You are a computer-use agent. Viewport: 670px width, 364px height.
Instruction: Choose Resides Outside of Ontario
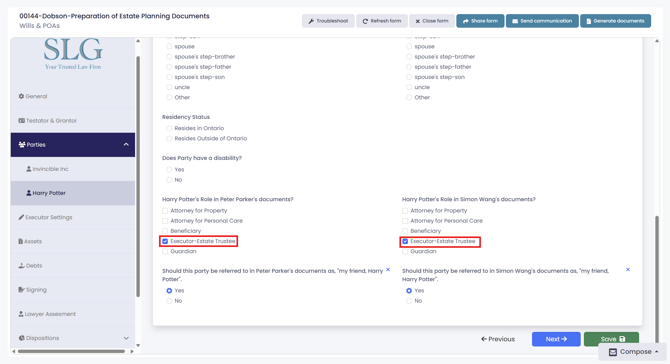point(169,138)
